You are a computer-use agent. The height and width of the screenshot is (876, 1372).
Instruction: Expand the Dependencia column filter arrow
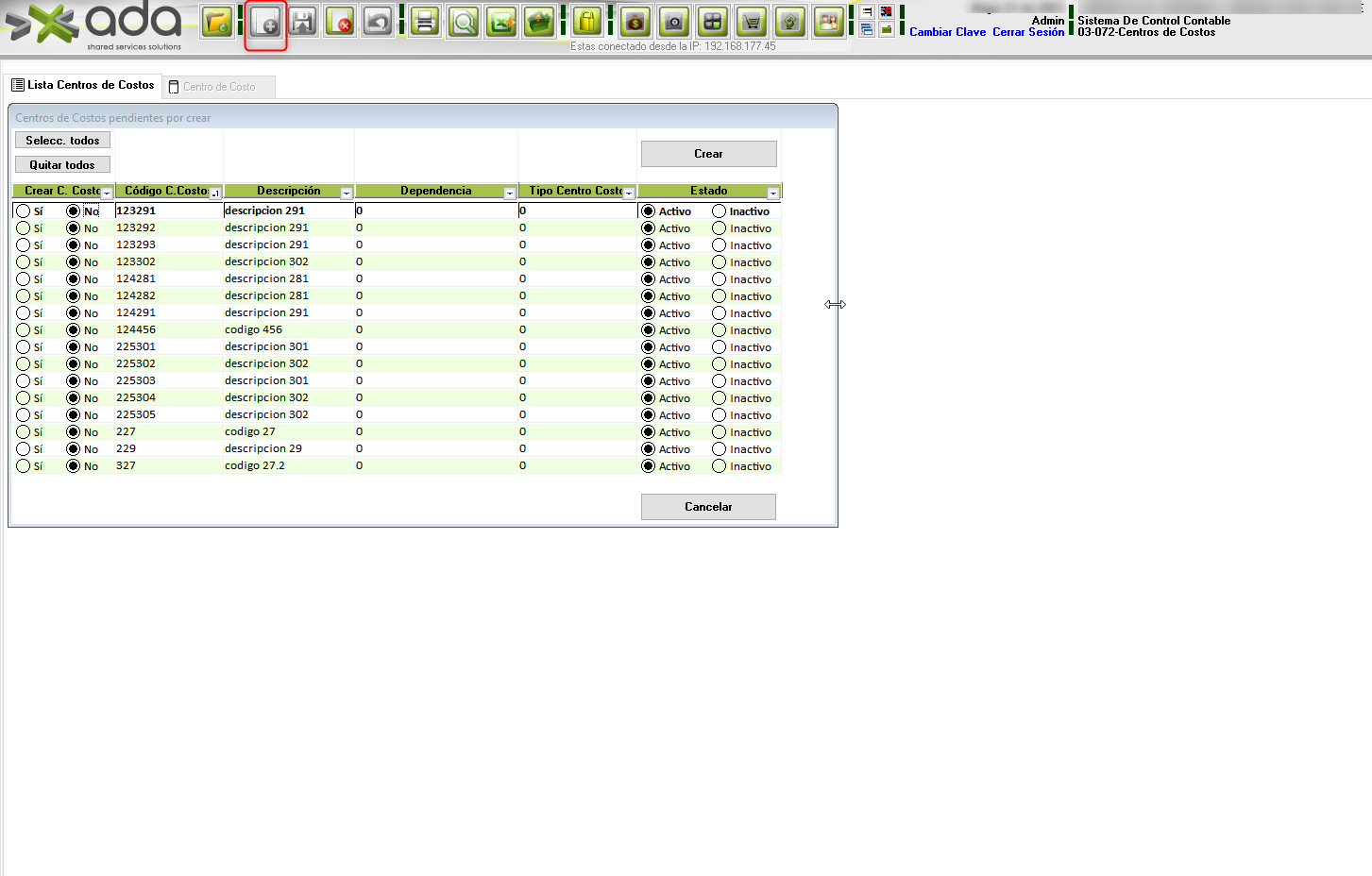(x=510, y=193)
